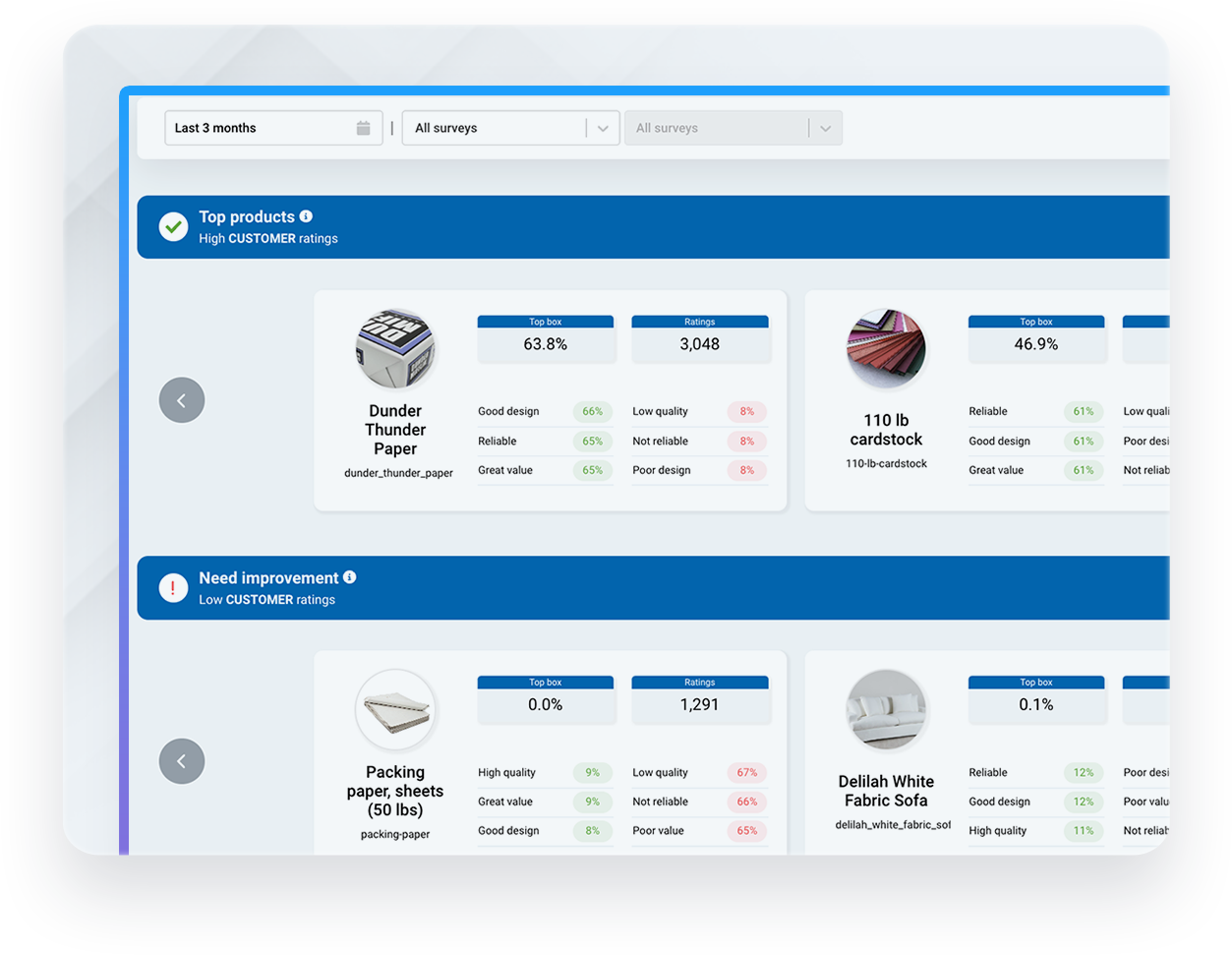The height and width of the screenshot is (955, 1232).
Task: Click the red exclamation icon in Need improvement header
Action: coord(174,588)
